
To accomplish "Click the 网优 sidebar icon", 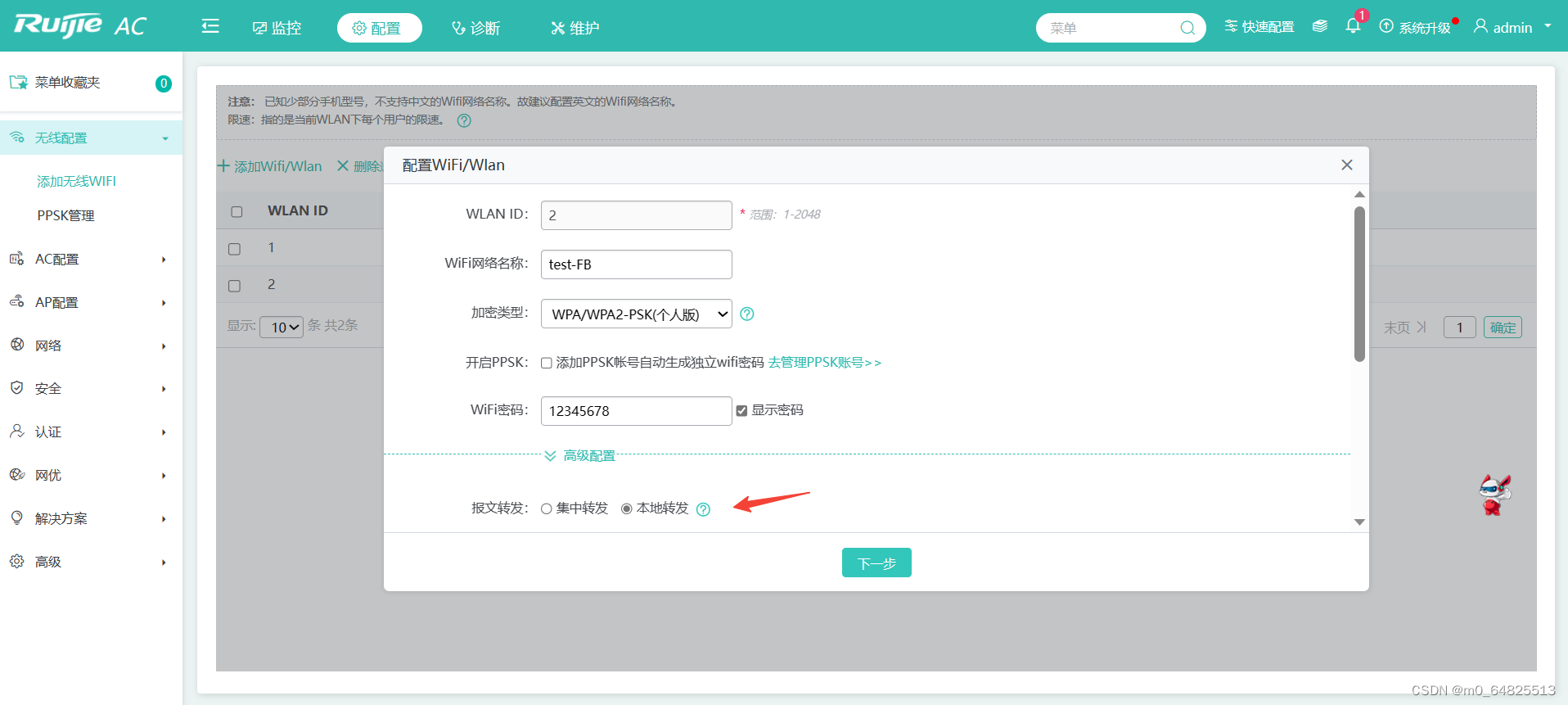I will tap(16, 474).
